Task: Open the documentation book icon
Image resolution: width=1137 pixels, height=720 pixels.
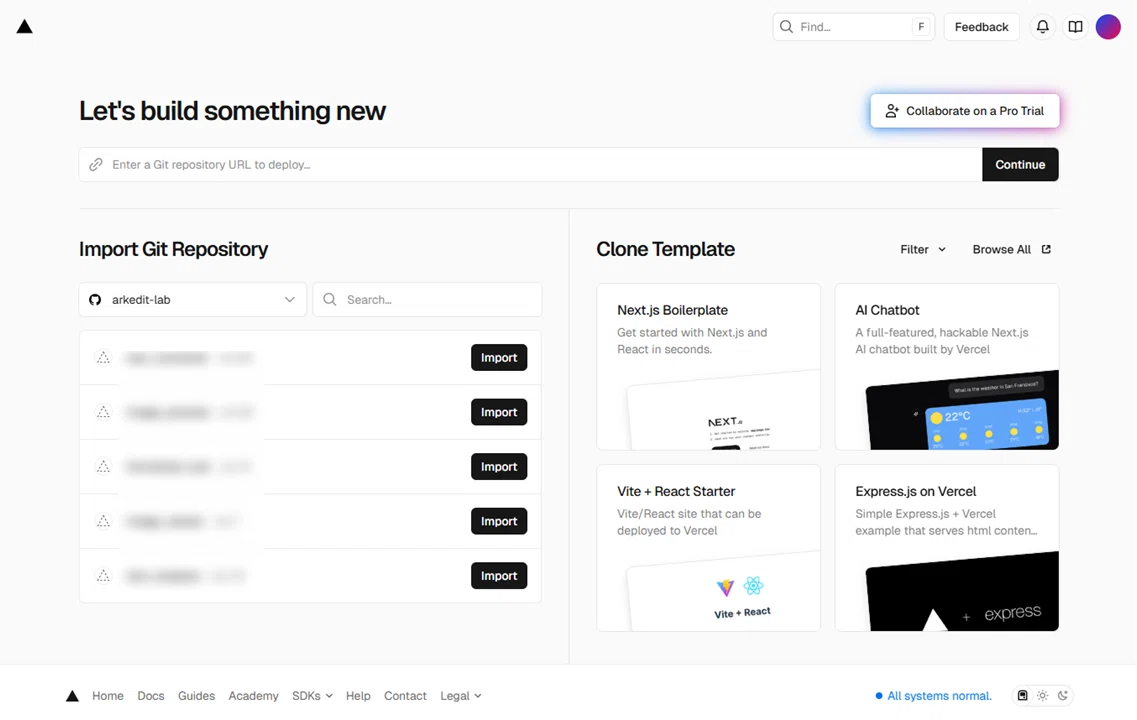Action: [x=1075, y=27]
